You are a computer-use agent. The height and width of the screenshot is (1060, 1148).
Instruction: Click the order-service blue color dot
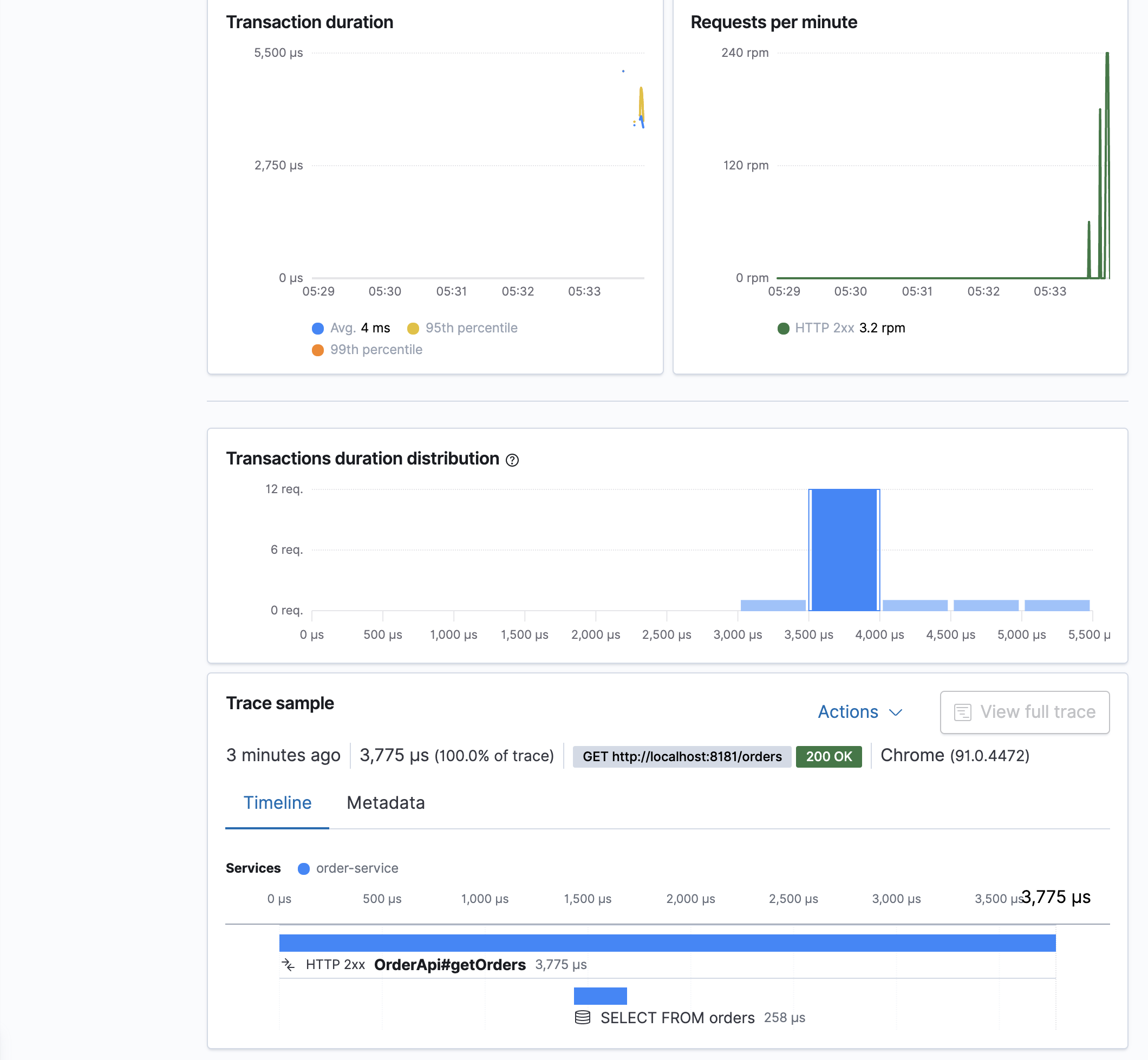304,868
